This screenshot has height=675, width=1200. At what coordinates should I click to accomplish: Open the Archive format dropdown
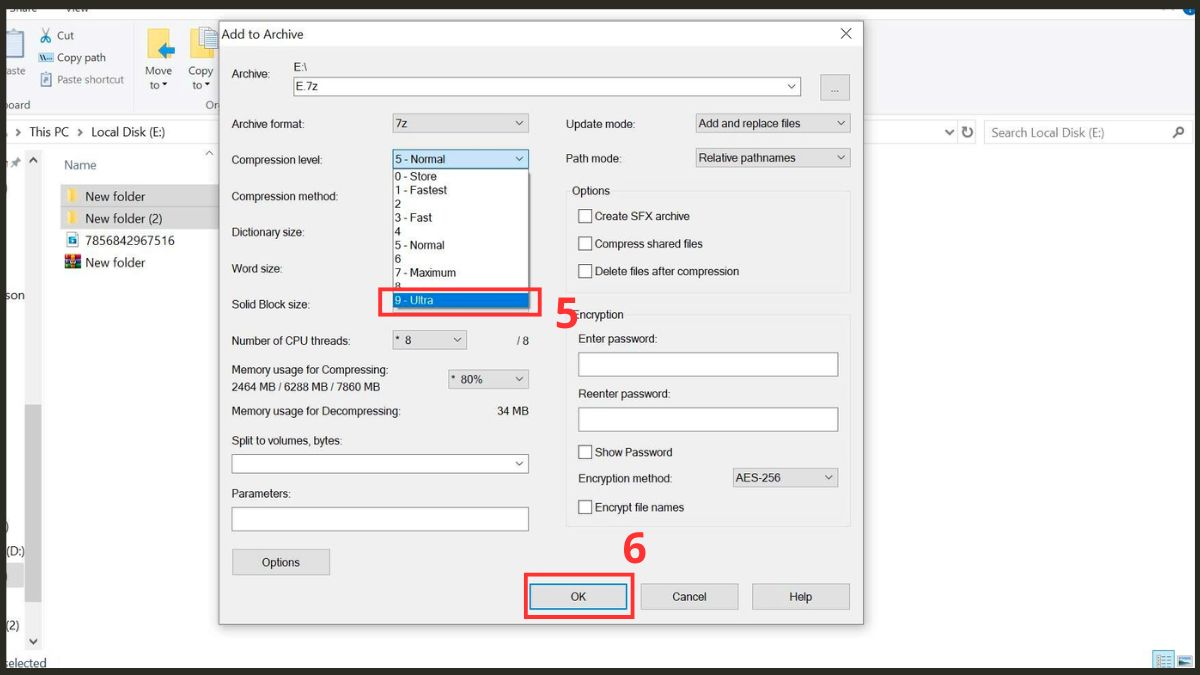click(x=460, y=124)
